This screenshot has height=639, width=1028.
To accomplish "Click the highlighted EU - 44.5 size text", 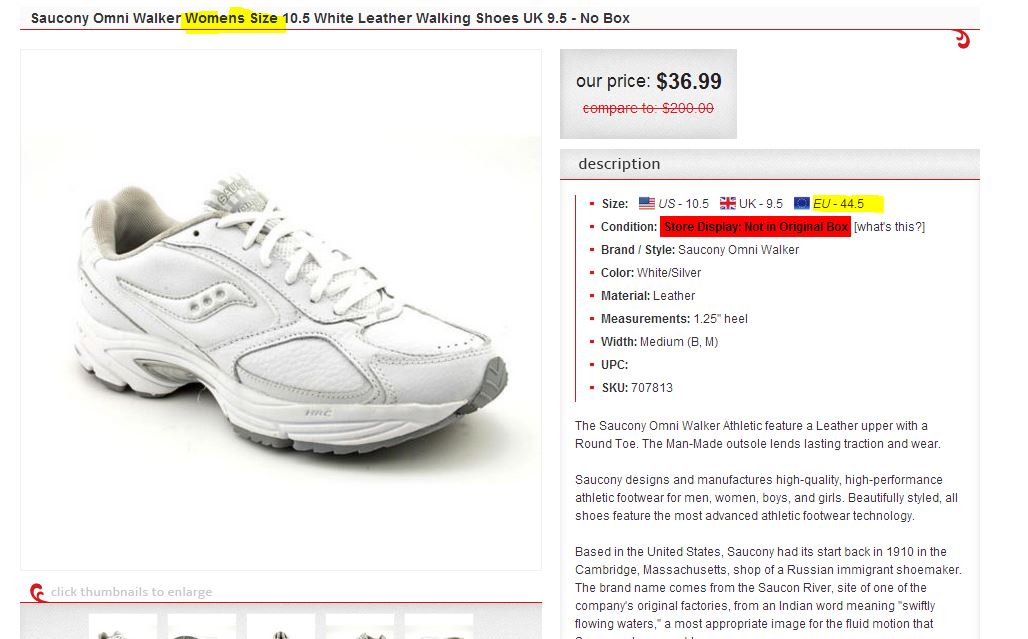I will (839, 204).
